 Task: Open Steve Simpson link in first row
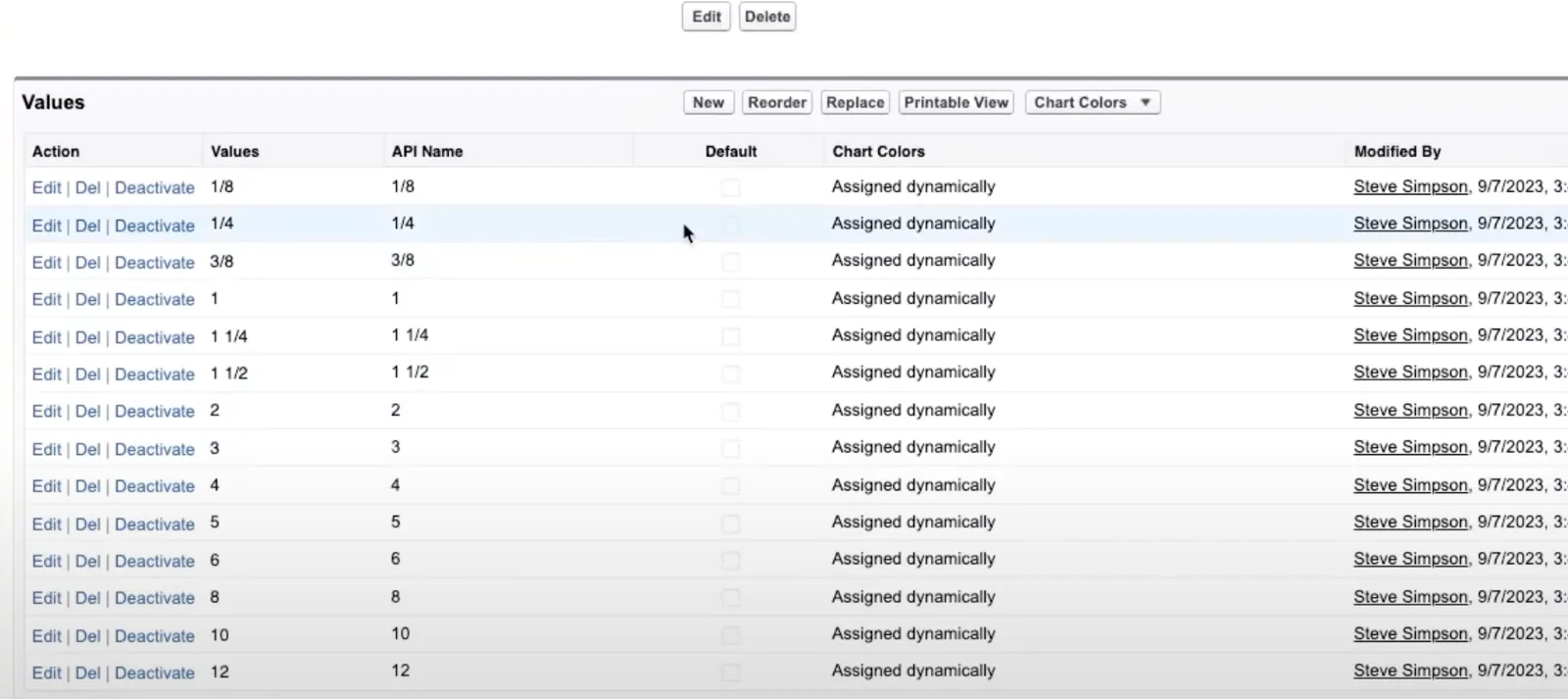tap(1410, 186)
